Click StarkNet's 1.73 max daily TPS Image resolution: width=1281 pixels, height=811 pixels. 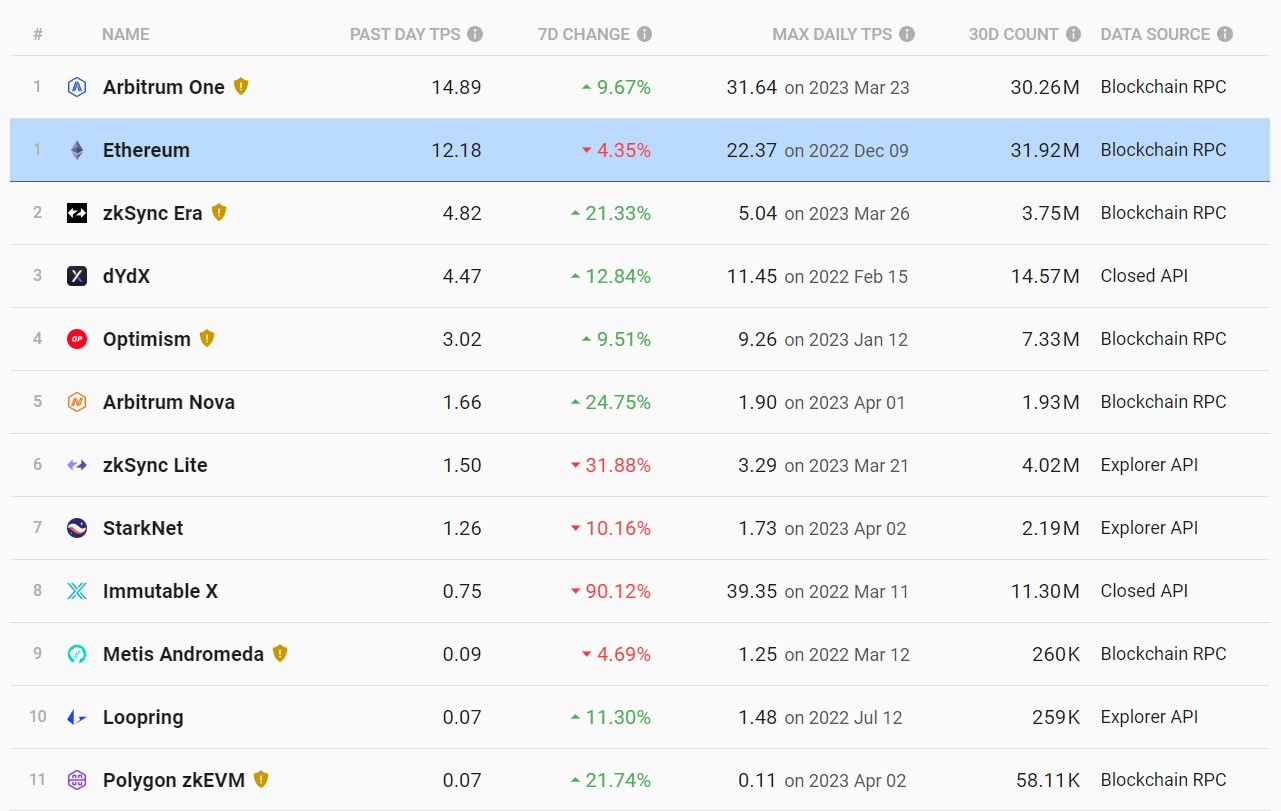[757, 528]
